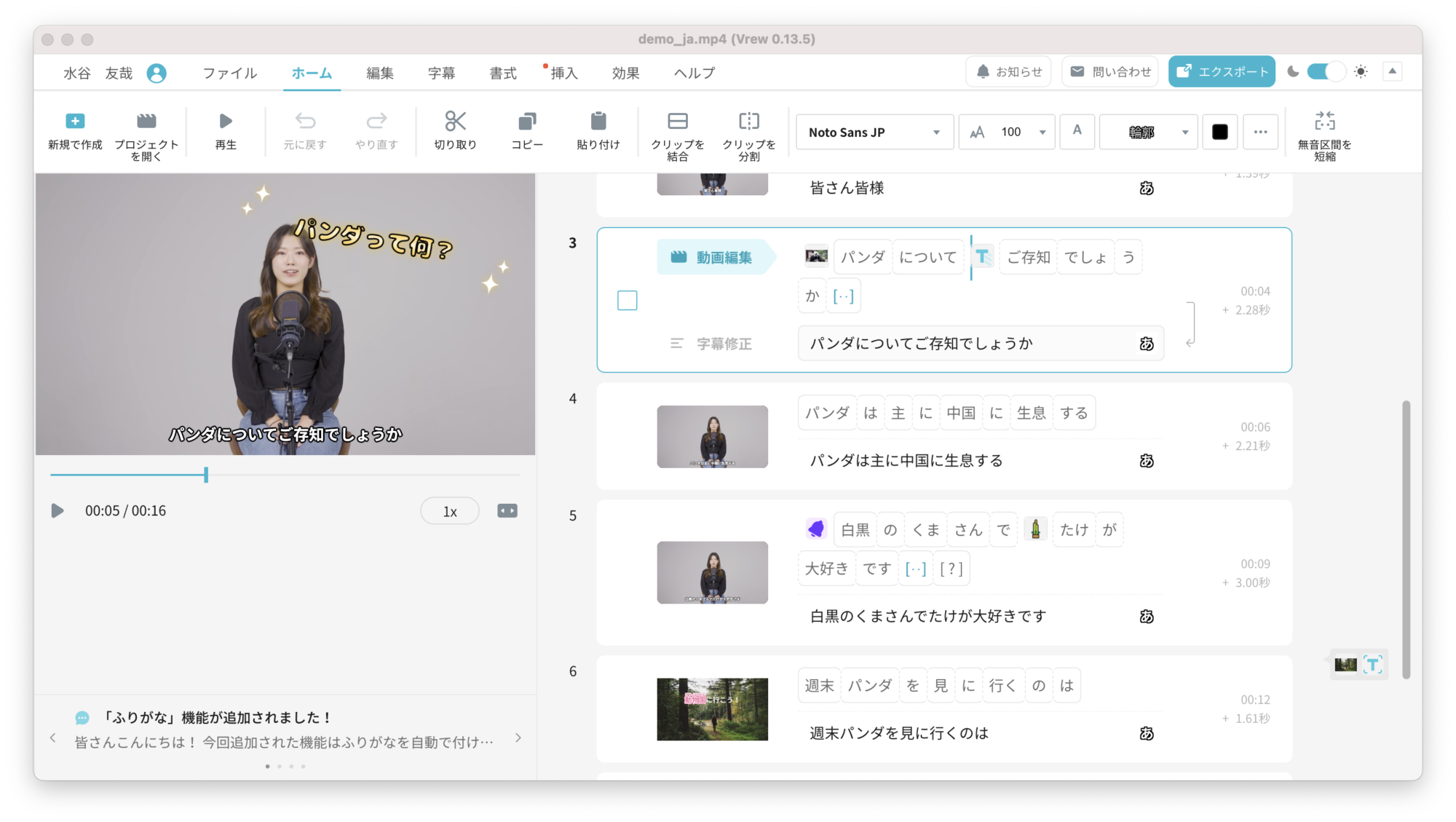Open the font size 100 dropdown
The width and height of the screenshot is (1456, 822).
click(1007, 133)
